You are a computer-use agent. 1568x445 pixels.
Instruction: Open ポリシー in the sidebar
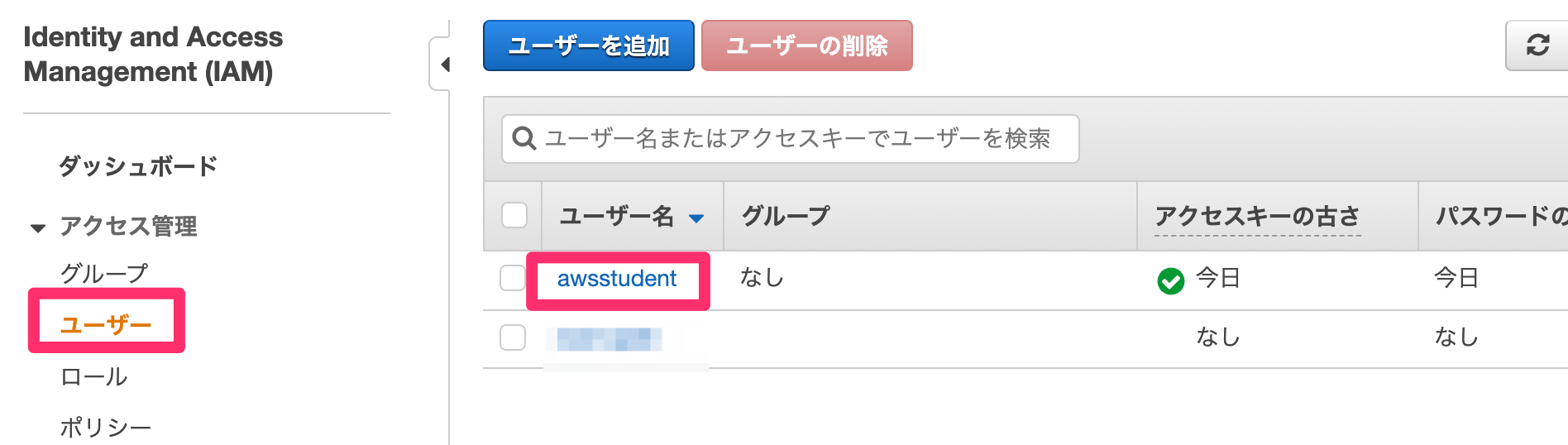pyautogui.click(x=106, y=428)
